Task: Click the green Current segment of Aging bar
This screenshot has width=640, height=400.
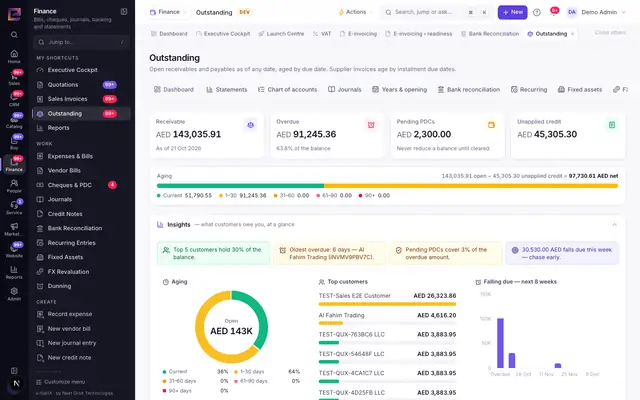Action: coord(240,186)
